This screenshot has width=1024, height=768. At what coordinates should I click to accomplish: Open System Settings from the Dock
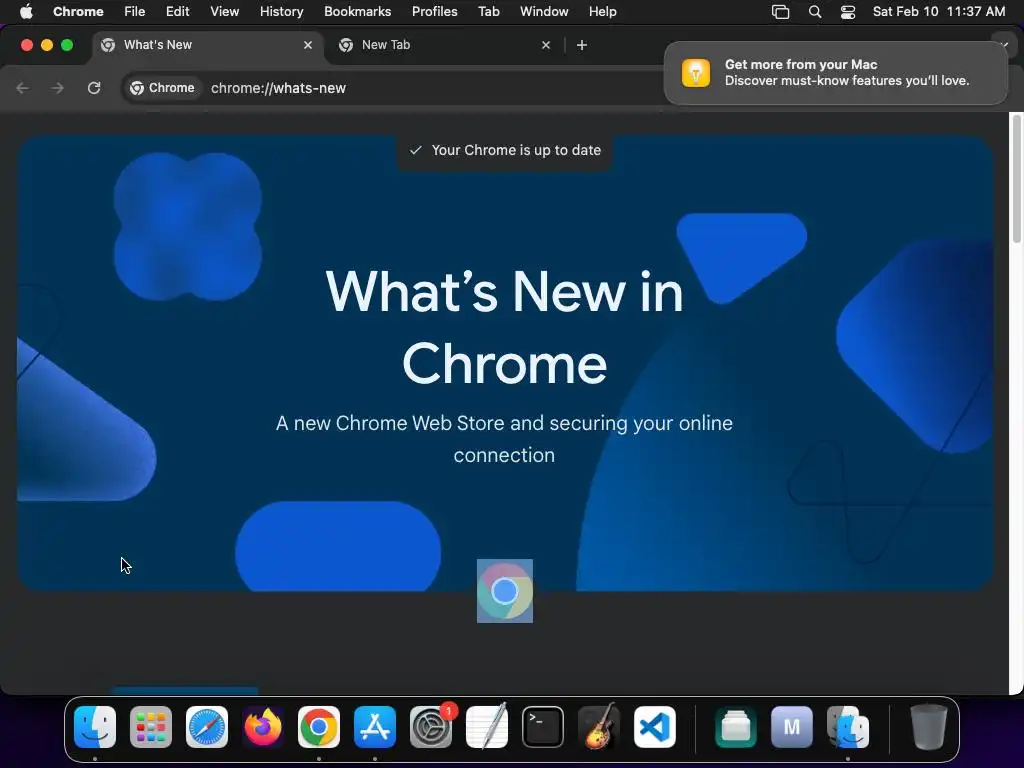point(431,727)
